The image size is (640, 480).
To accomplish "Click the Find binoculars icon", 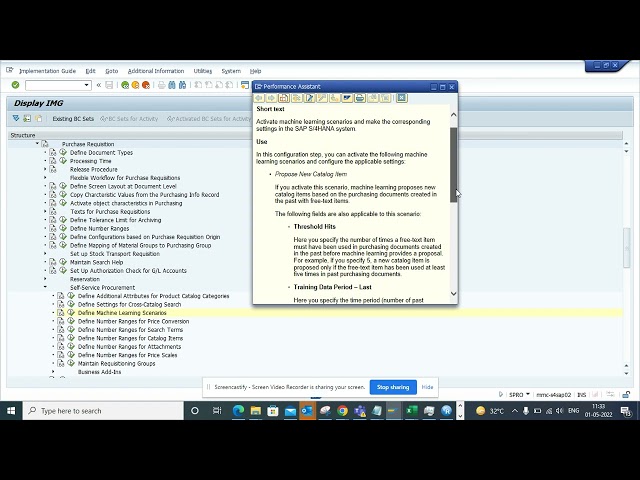I will (172, 85).
